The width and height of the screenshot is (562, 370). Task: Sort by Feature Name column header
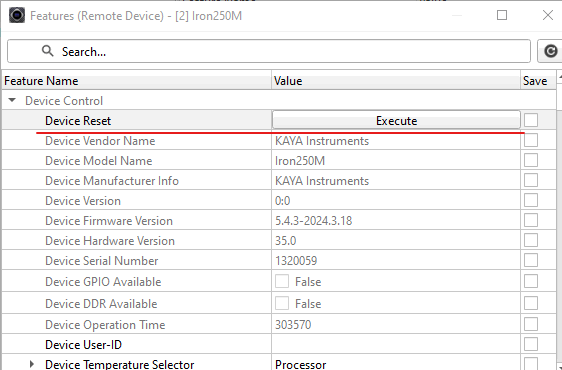click(137, 81)
